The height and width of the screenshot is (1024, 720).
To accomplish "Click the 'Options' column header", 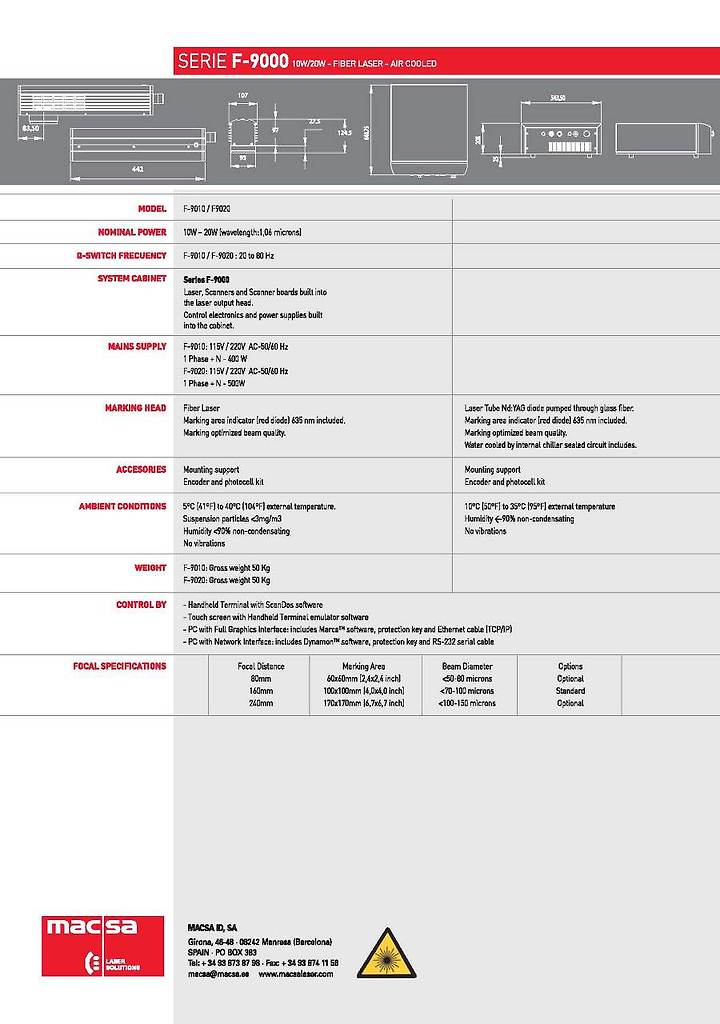I will [x=570, y=666].
